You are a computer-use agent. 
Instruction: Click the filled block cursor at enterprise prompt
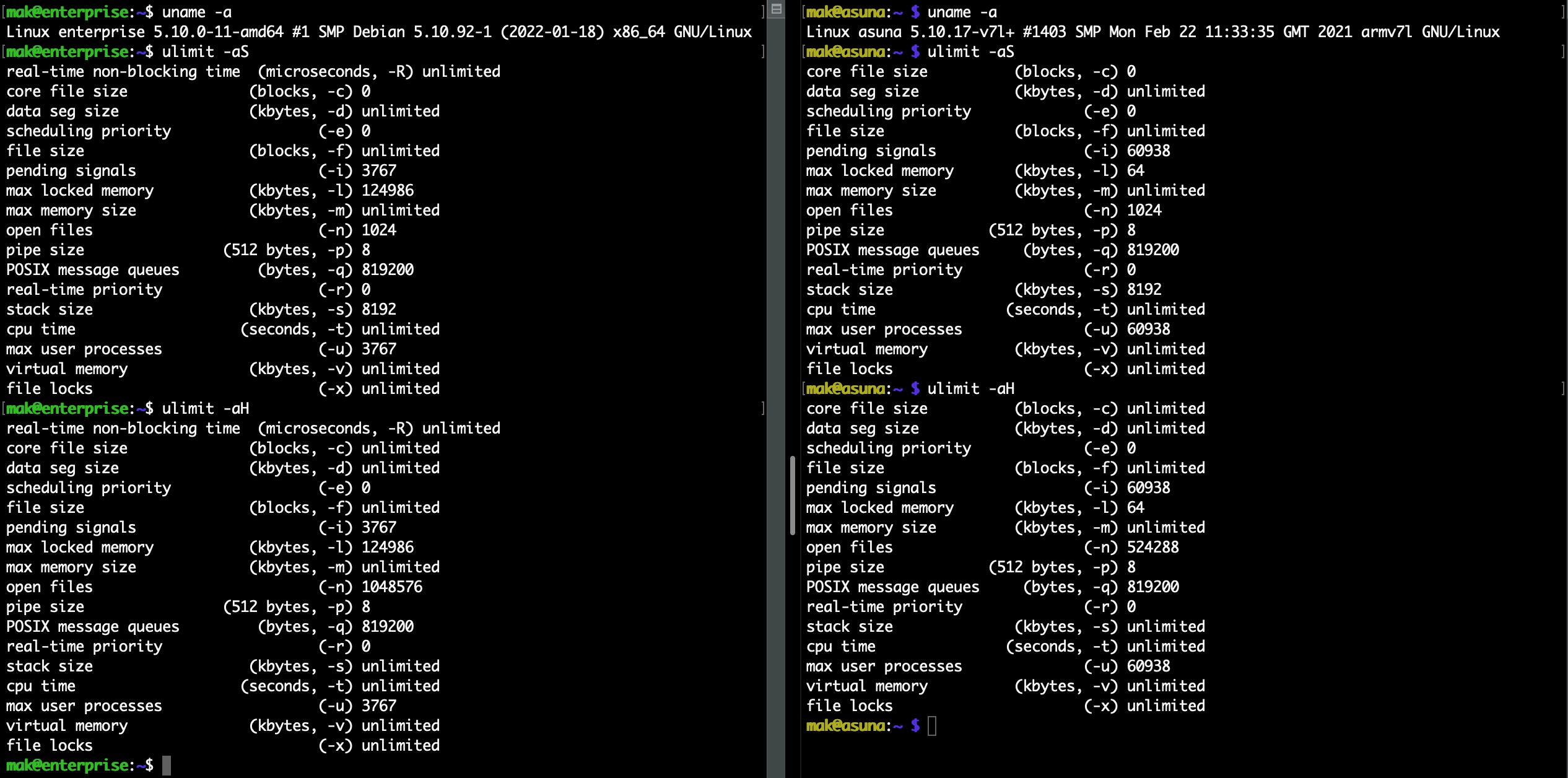point(167,766)
